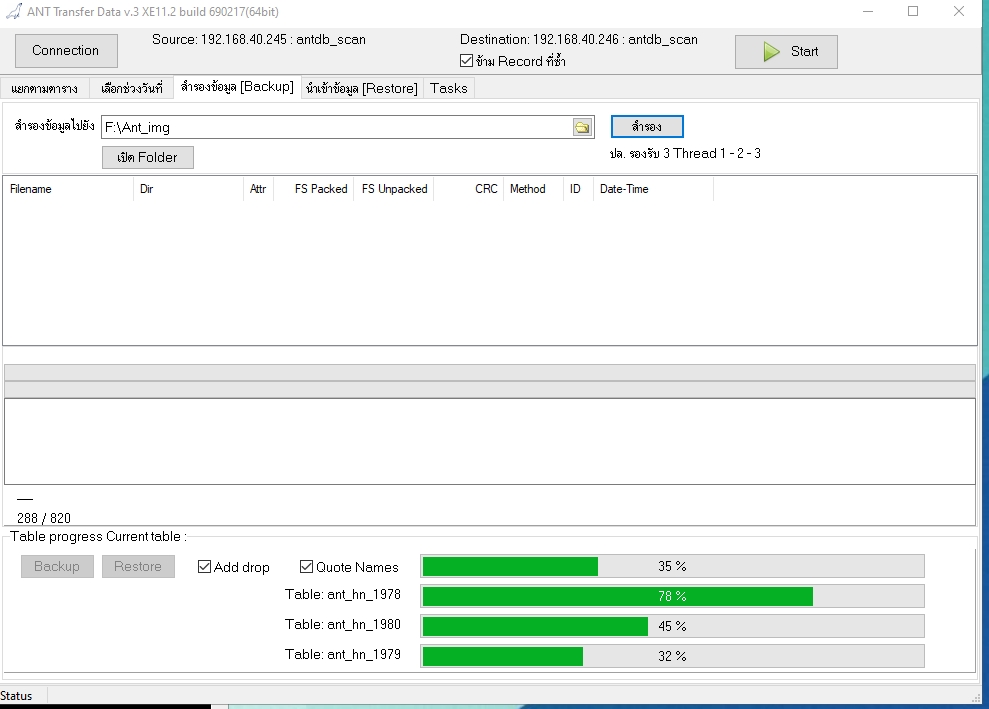Click the folder browse icon beside backup path

[x=582, y=127]
